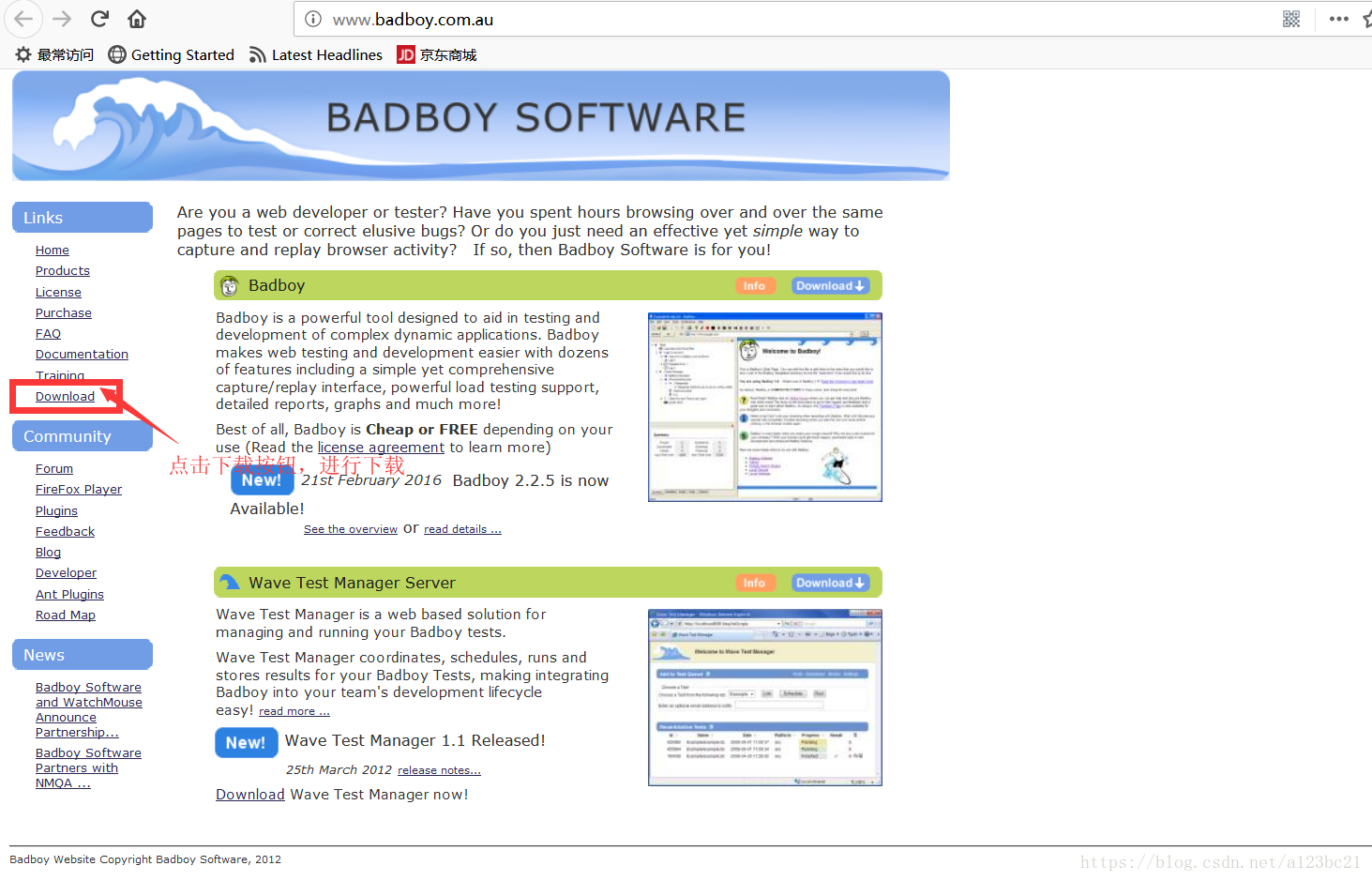The height and width of the screenshot is (881, 1372).
Task: Open the FAQ link
Action: tap(48, 334)
